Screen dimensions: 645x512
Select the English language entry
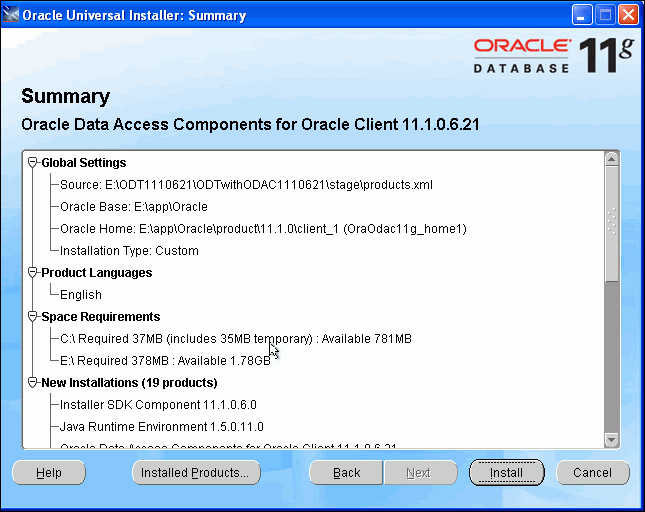tap(81, 295)
